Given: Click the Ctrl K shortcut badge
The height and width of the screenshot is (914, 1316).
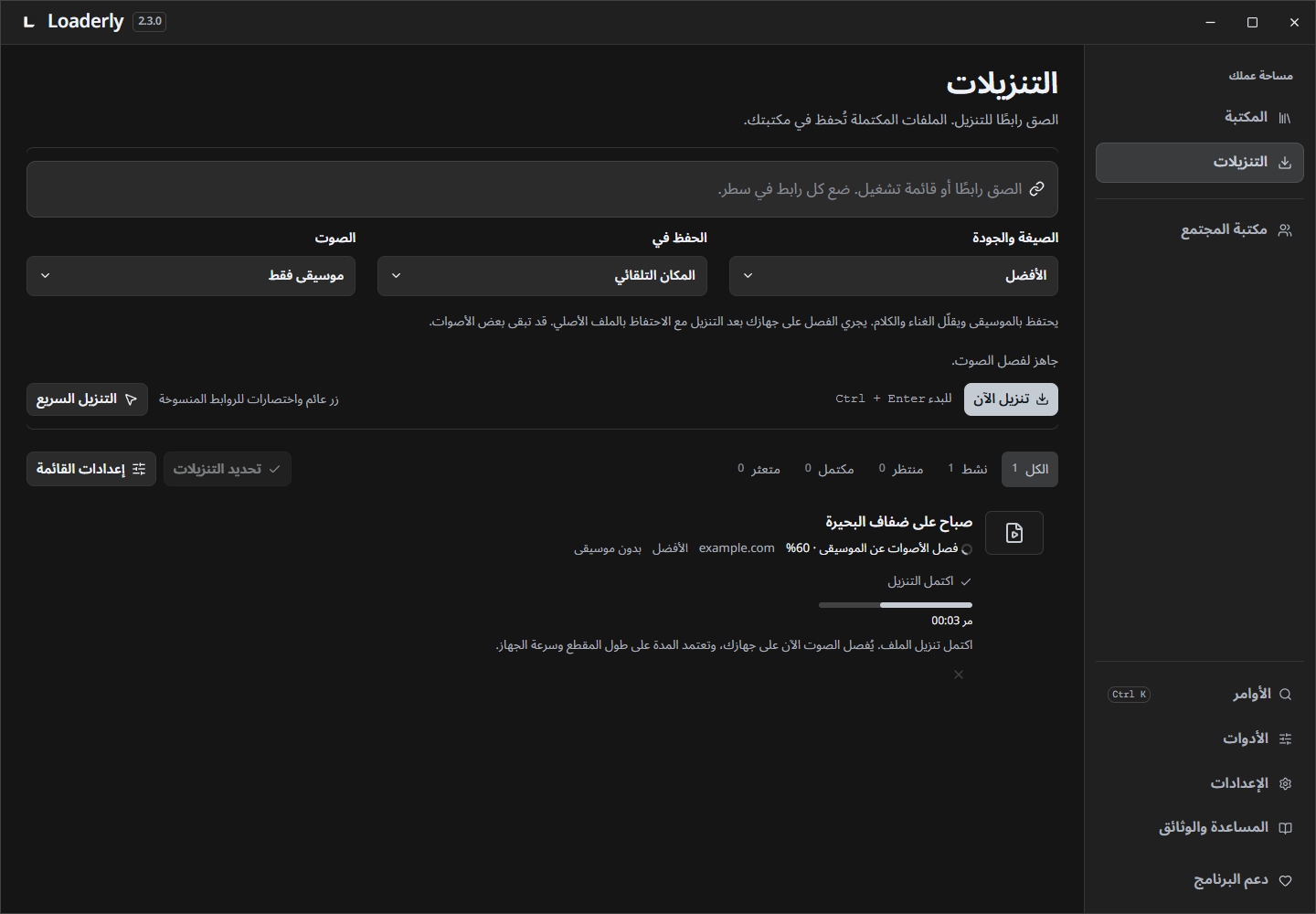Looking at the screenshot, I should point(1129,695).
